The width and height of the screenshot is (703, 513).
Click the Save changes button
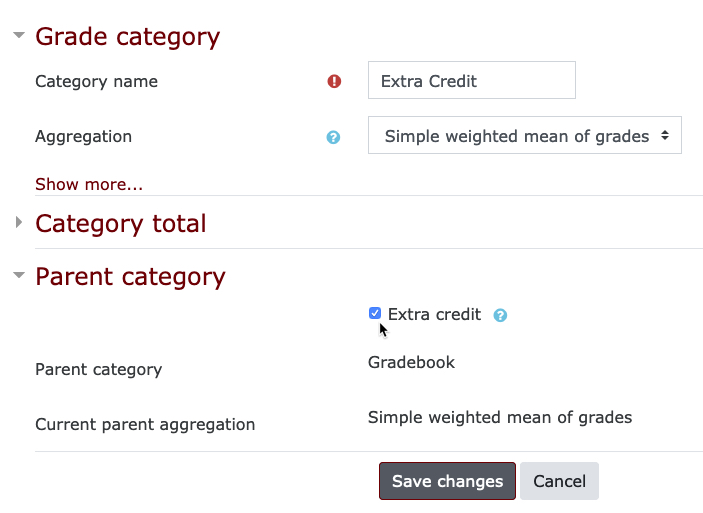click(x=447, y=481)
